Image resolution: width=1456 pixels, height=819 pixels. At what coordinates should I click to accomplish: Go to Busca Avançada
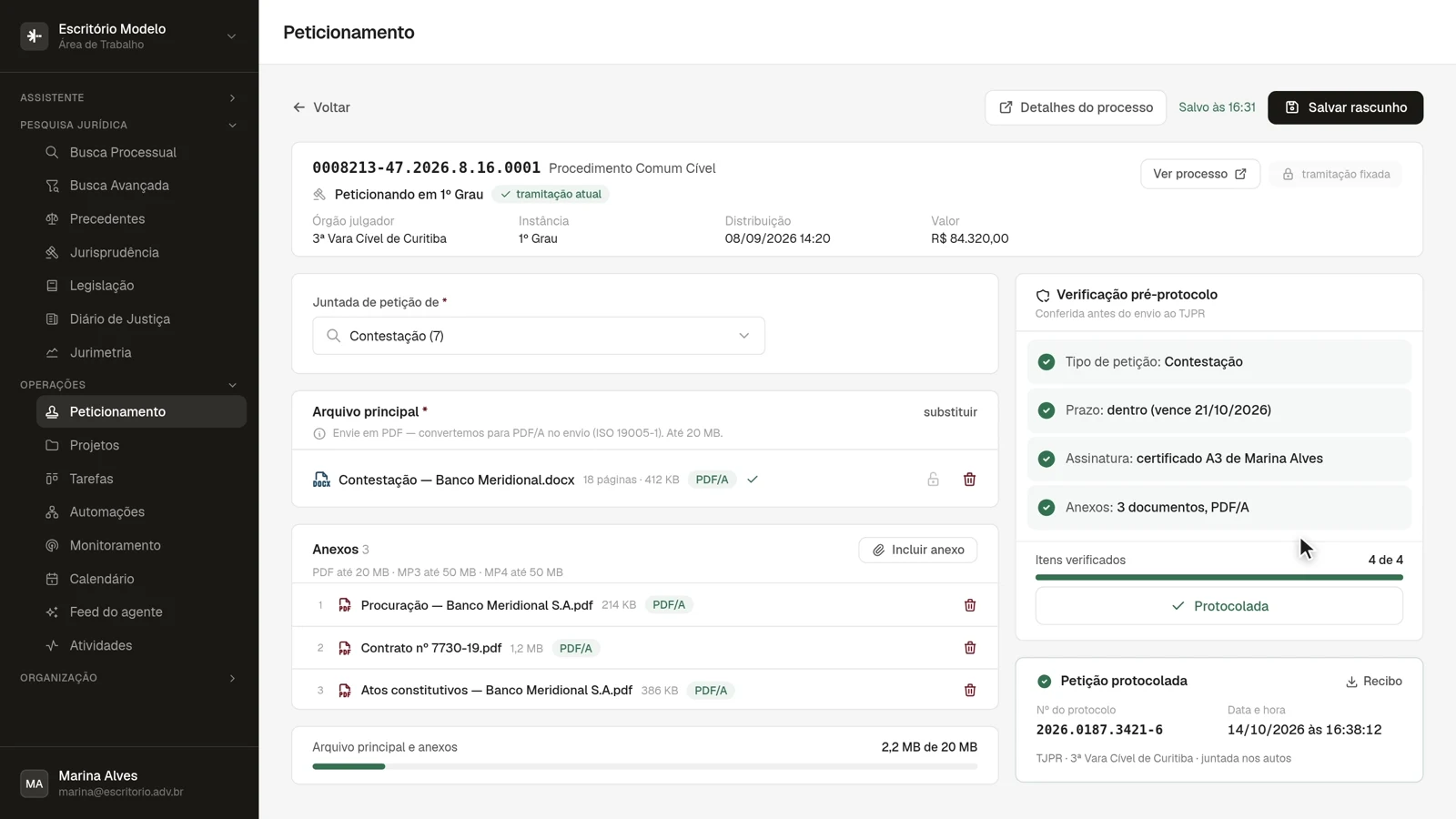[141, 186]
